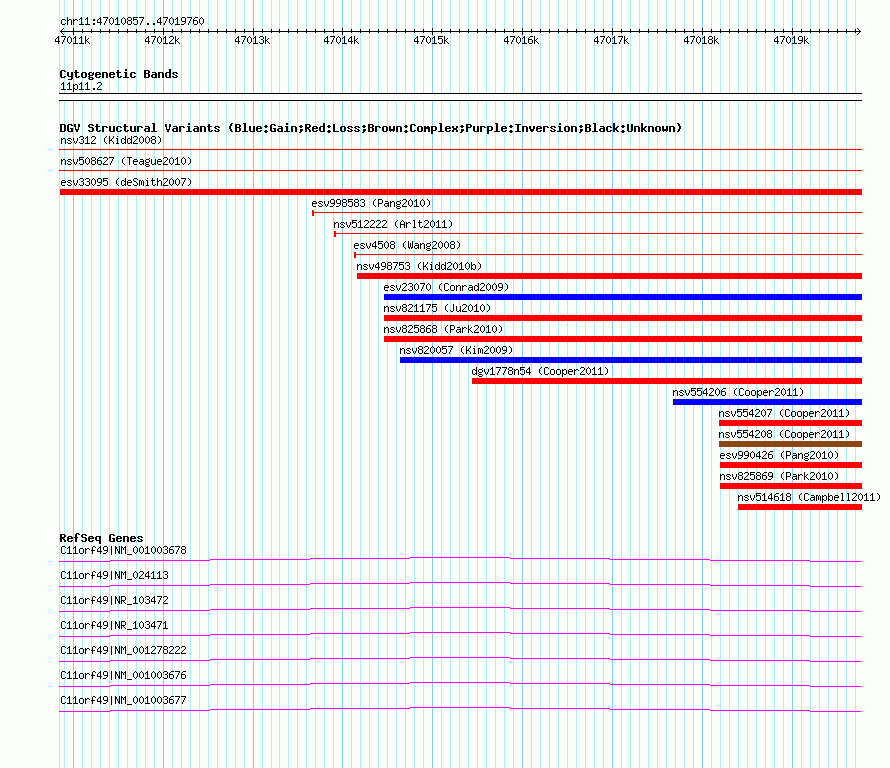Open nsv512222 (Arlt2011) variant entry
Screen dimensions: 890x768
(x=393, y=224)
